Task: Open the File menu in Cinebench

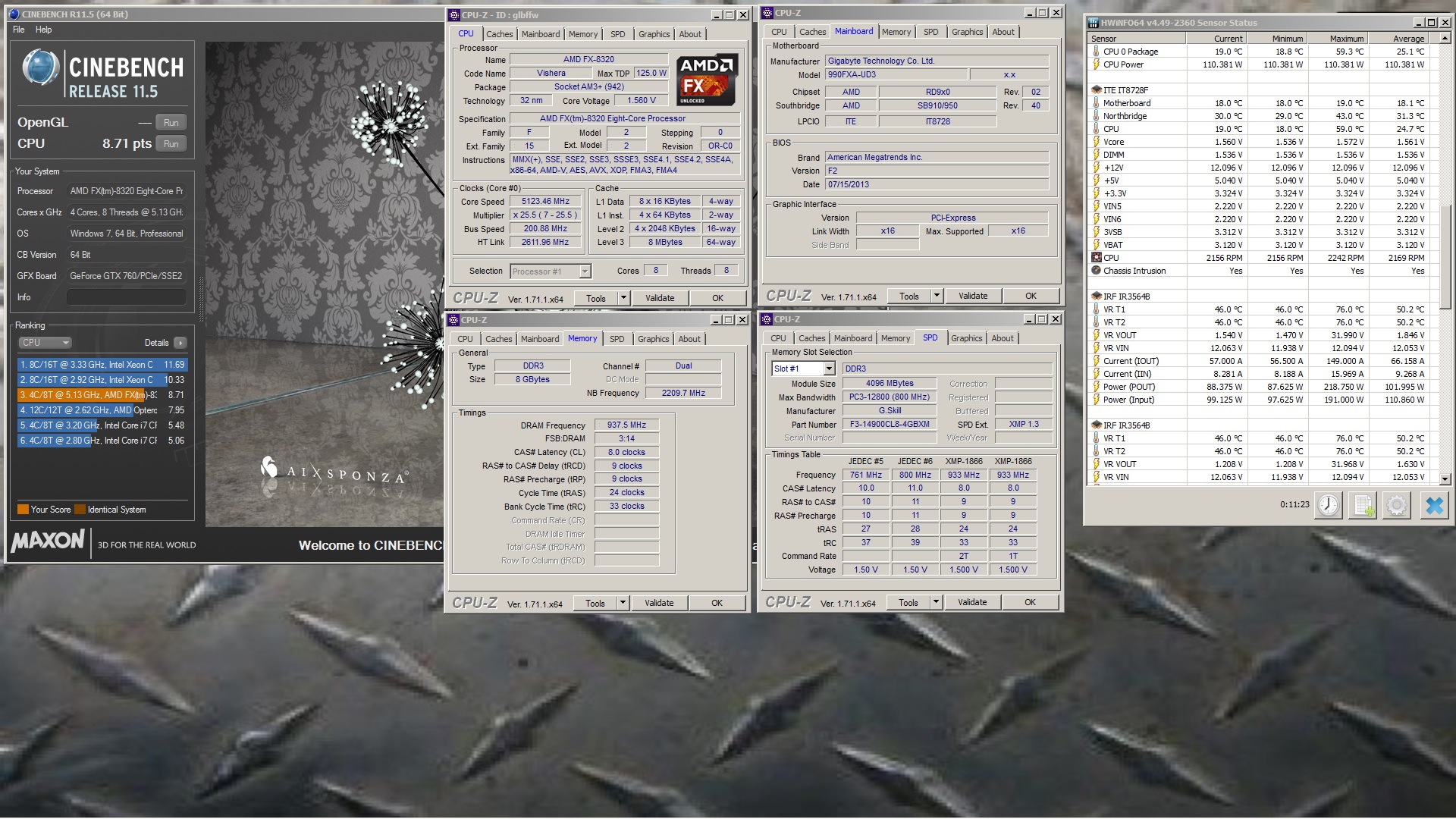Action: tap(19, 30)
